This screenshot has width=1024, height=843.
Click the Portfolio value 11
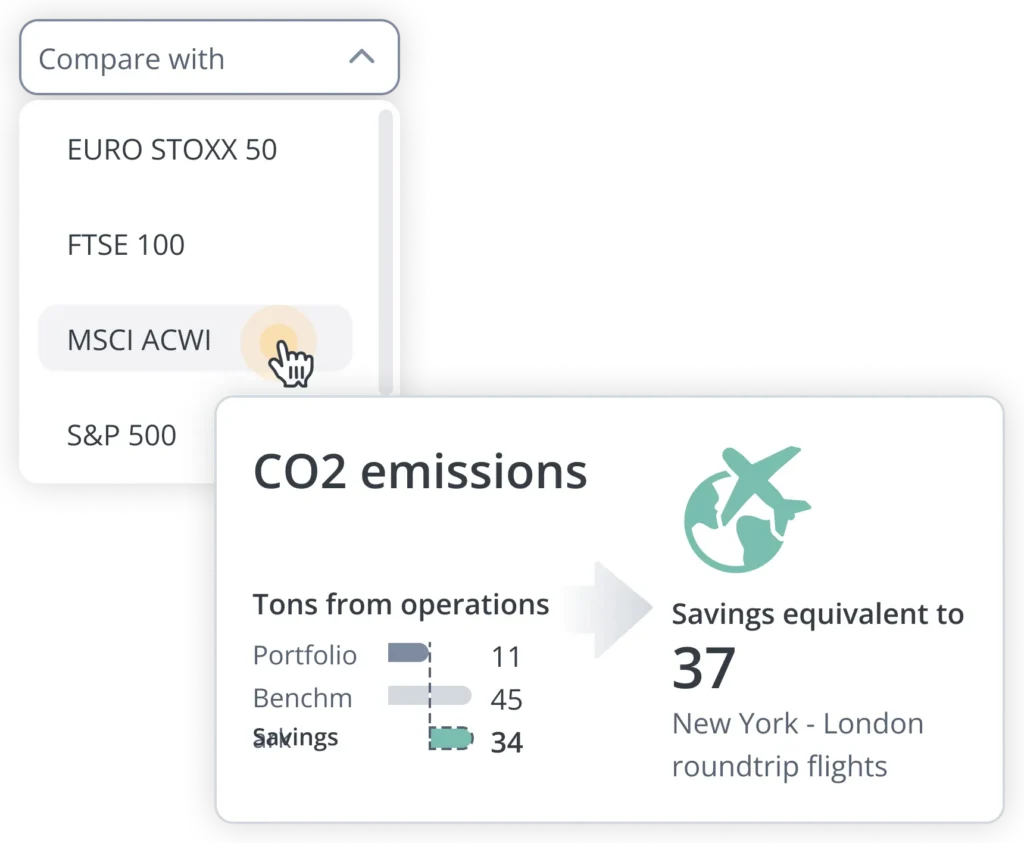(x=506, y=657)
